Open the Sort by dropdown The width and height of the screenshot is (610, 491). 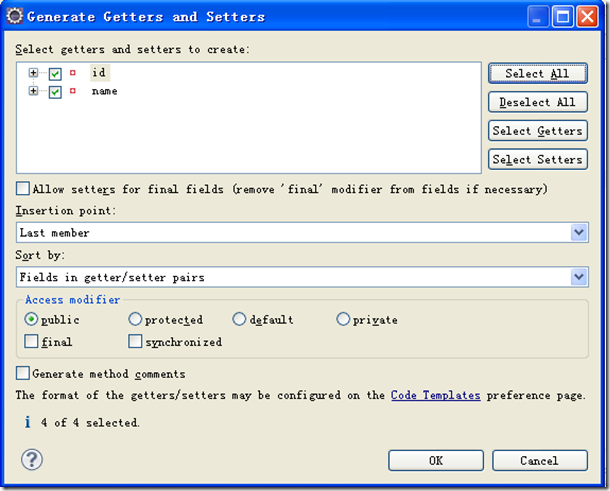(579, 277)
